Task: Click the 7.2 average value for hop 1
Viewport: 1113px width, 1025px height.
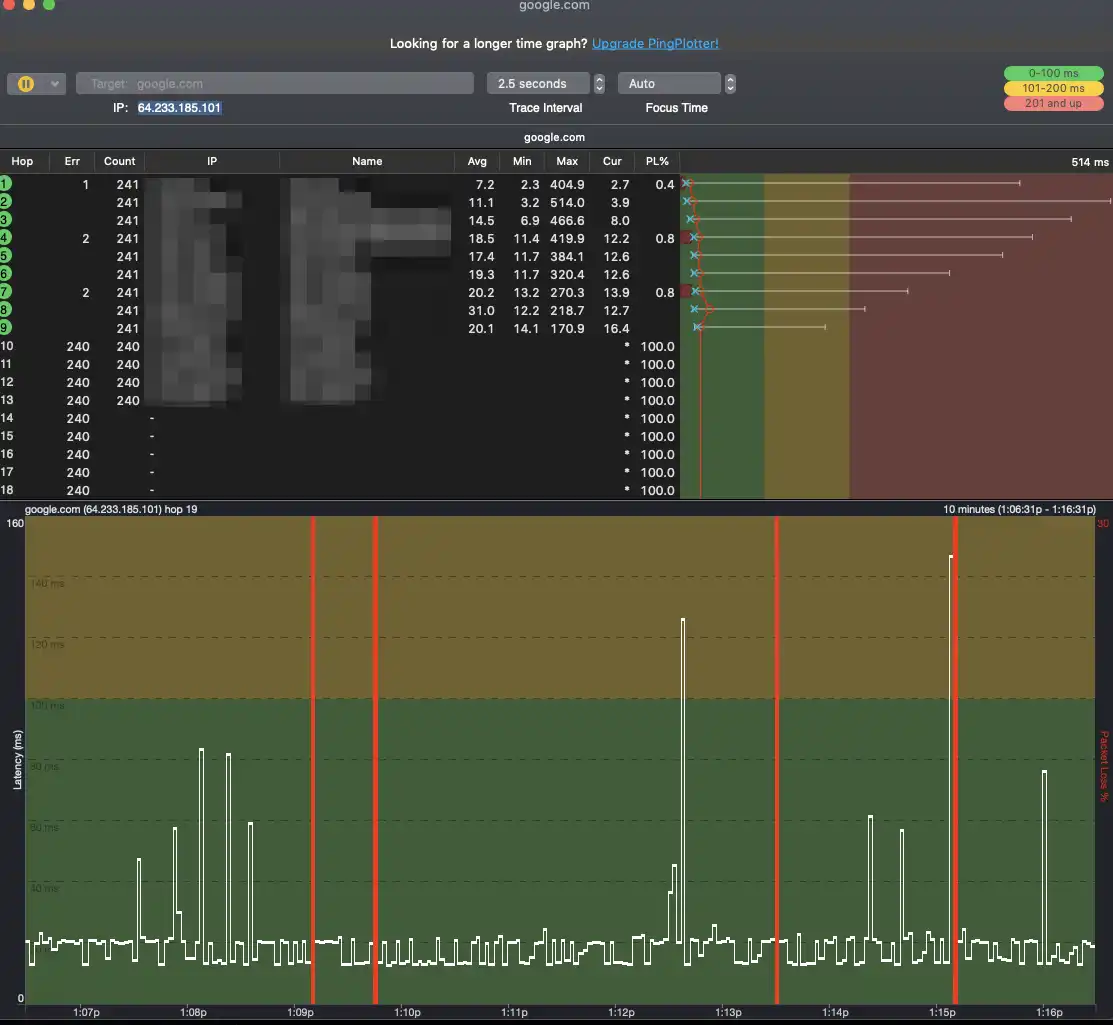Action: pyautogui.click(x=485, y=185)
